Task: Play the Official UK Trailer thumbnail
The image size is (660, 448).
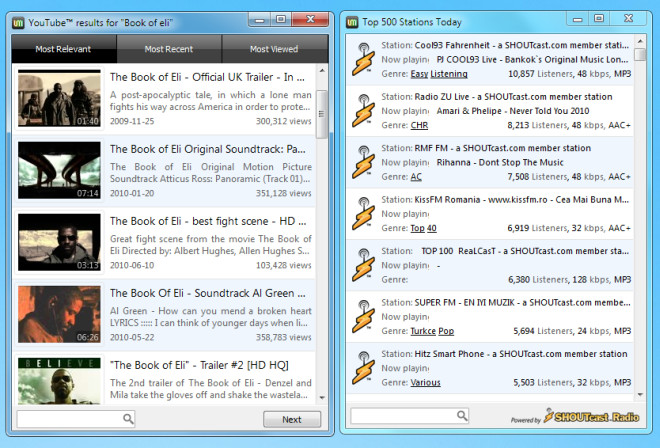Action: coord(59,98)
